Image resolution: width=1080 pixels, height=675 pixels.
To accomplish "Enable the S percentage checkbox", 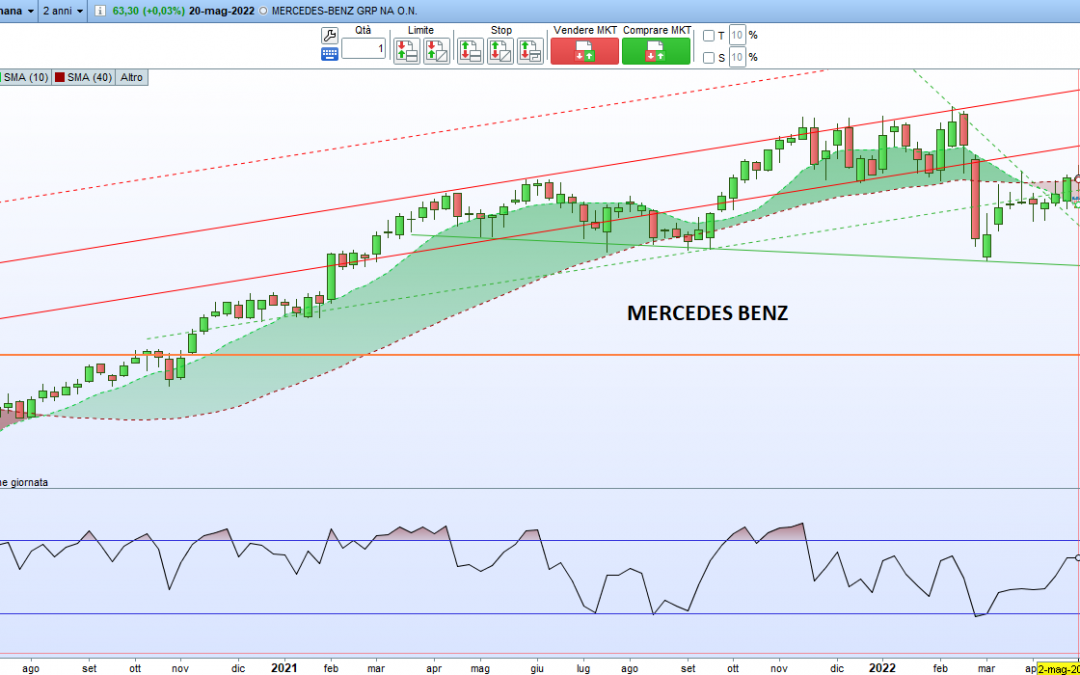I will point(708,58).
